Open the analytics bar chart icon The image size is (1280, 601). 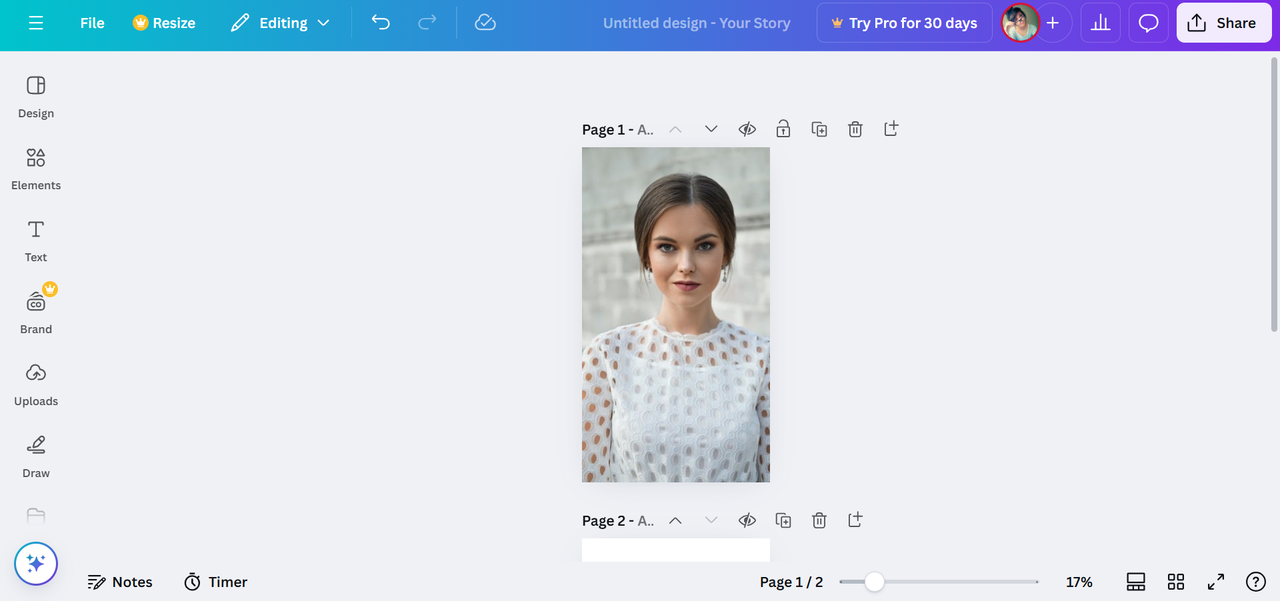pos(1100,23)
